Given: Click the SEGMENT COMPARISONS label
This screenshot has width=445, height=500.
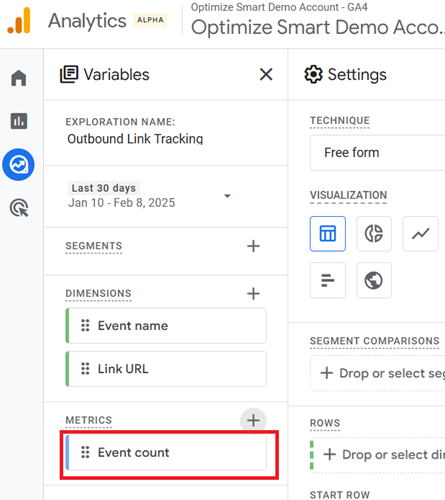Looking at the screenshot, I should click(375, 341).
